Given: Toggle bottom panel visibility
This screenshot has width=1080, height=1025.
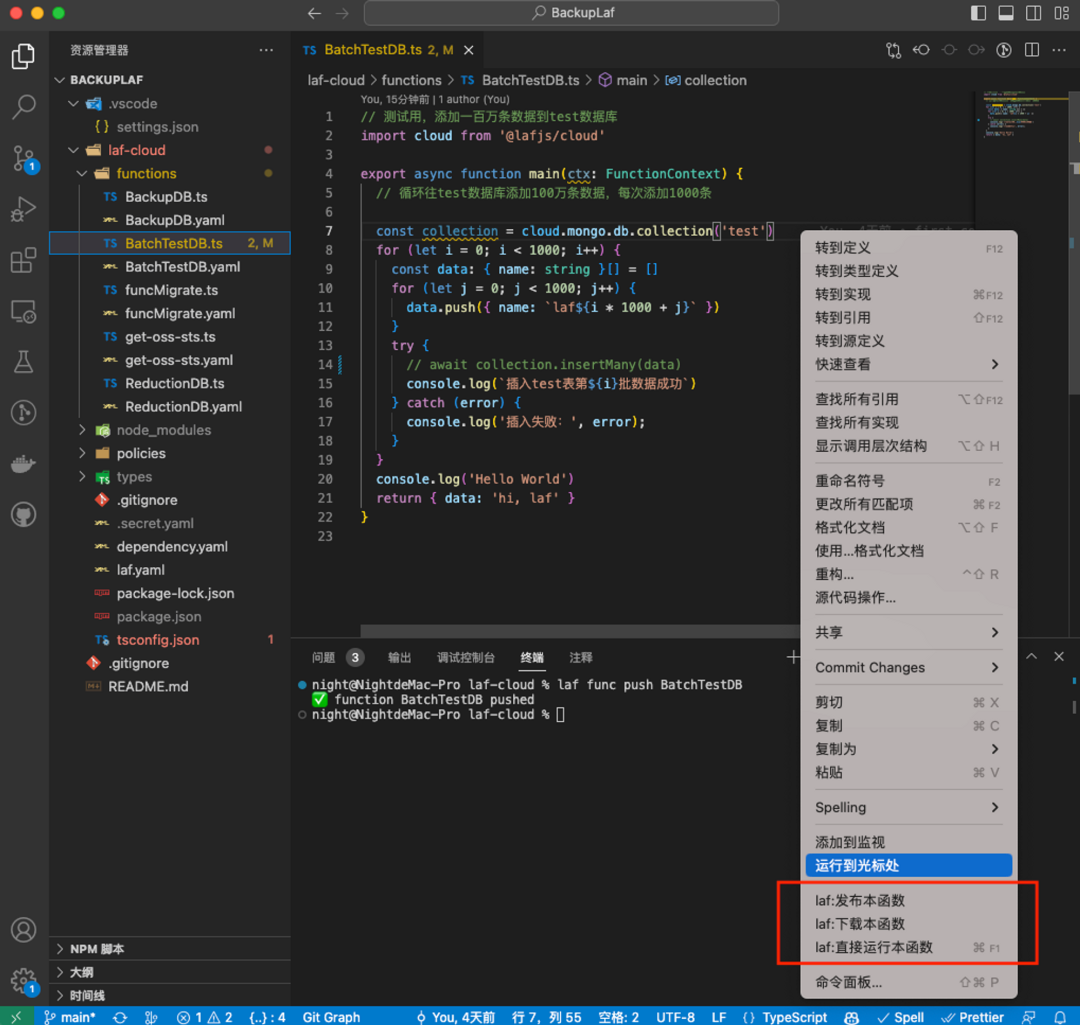Looking at the screenshot, I should click(1006, 13).
